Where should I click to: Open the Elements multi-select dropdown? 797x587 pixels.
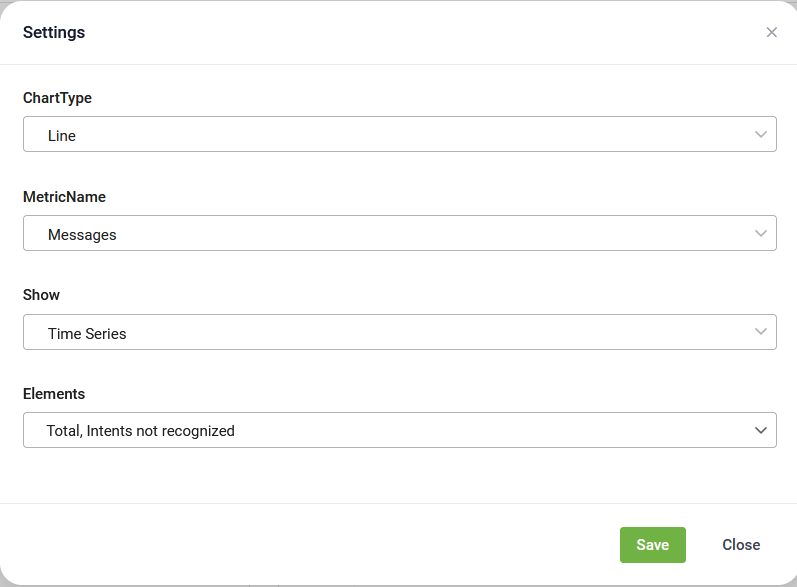pos(400,430)
